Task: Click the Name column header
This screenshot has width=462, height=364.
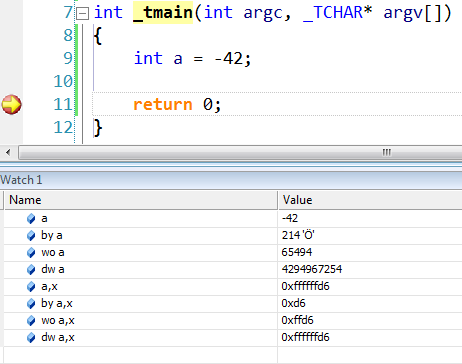Action: pos(25,200)
